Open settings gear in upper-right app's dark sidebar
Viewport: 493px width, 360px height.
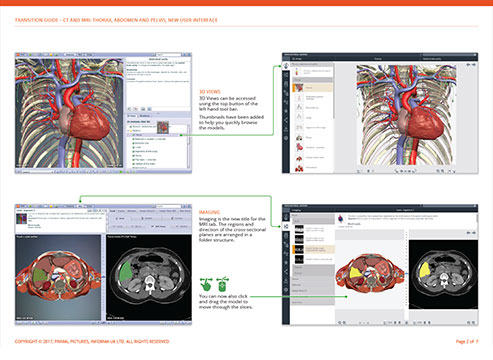pyautogui.click(x=286, y=138)
